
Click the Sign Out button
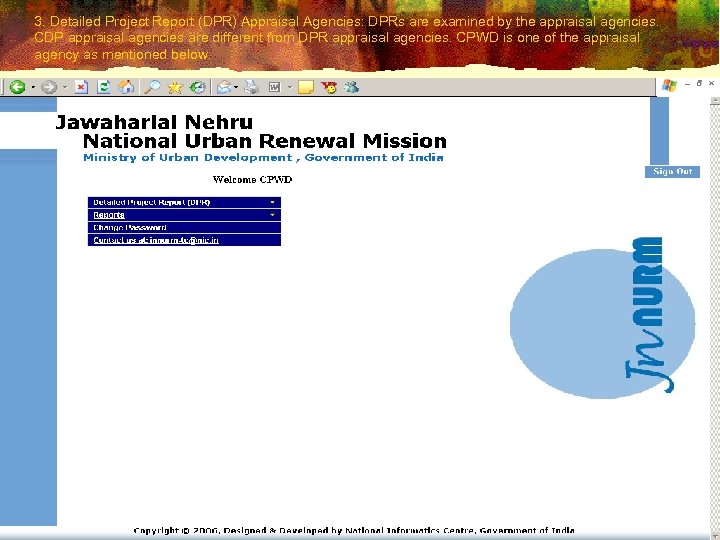pyautogui.click(x=672, y=171)
